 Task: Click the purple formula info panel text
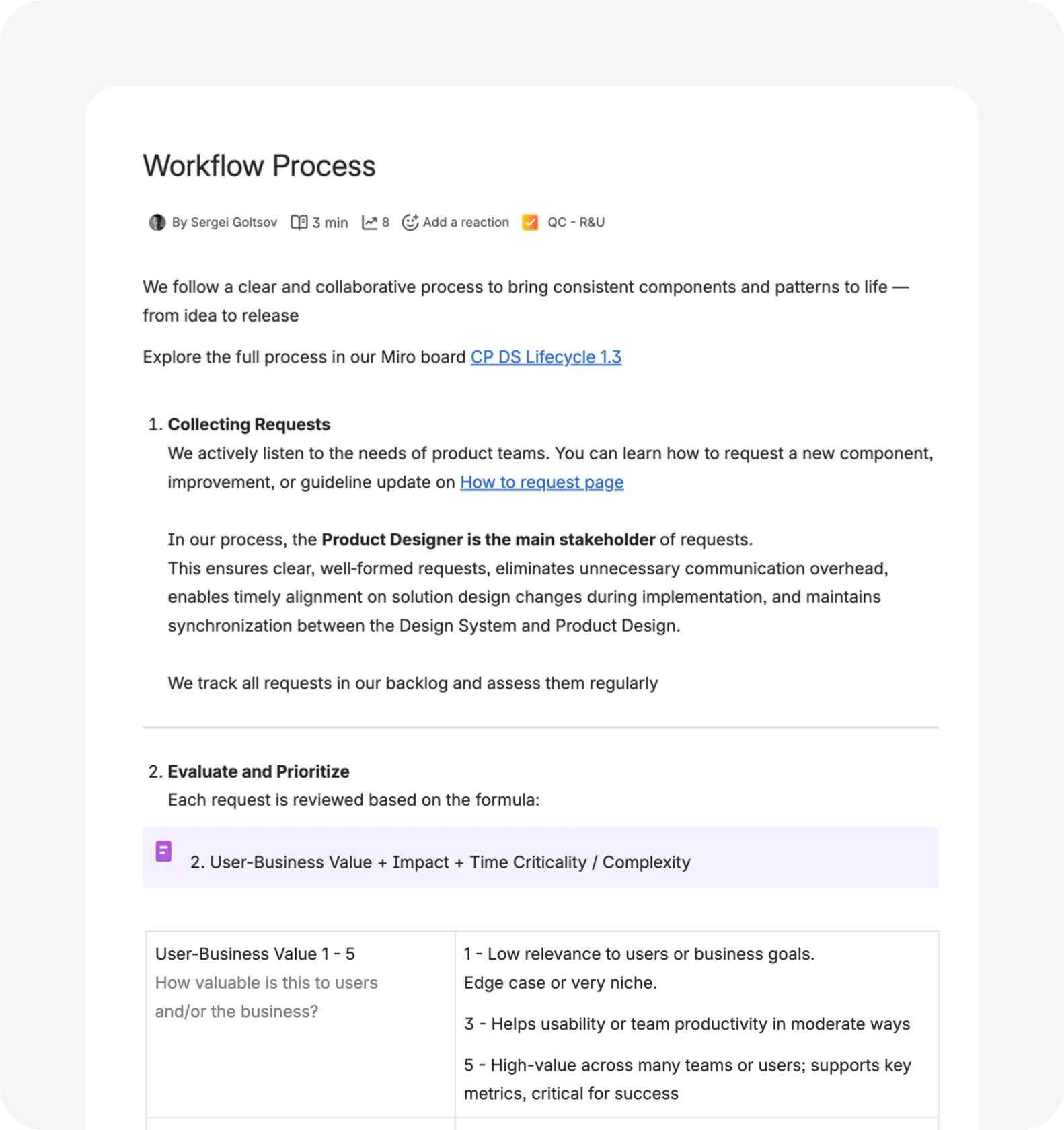441,862
